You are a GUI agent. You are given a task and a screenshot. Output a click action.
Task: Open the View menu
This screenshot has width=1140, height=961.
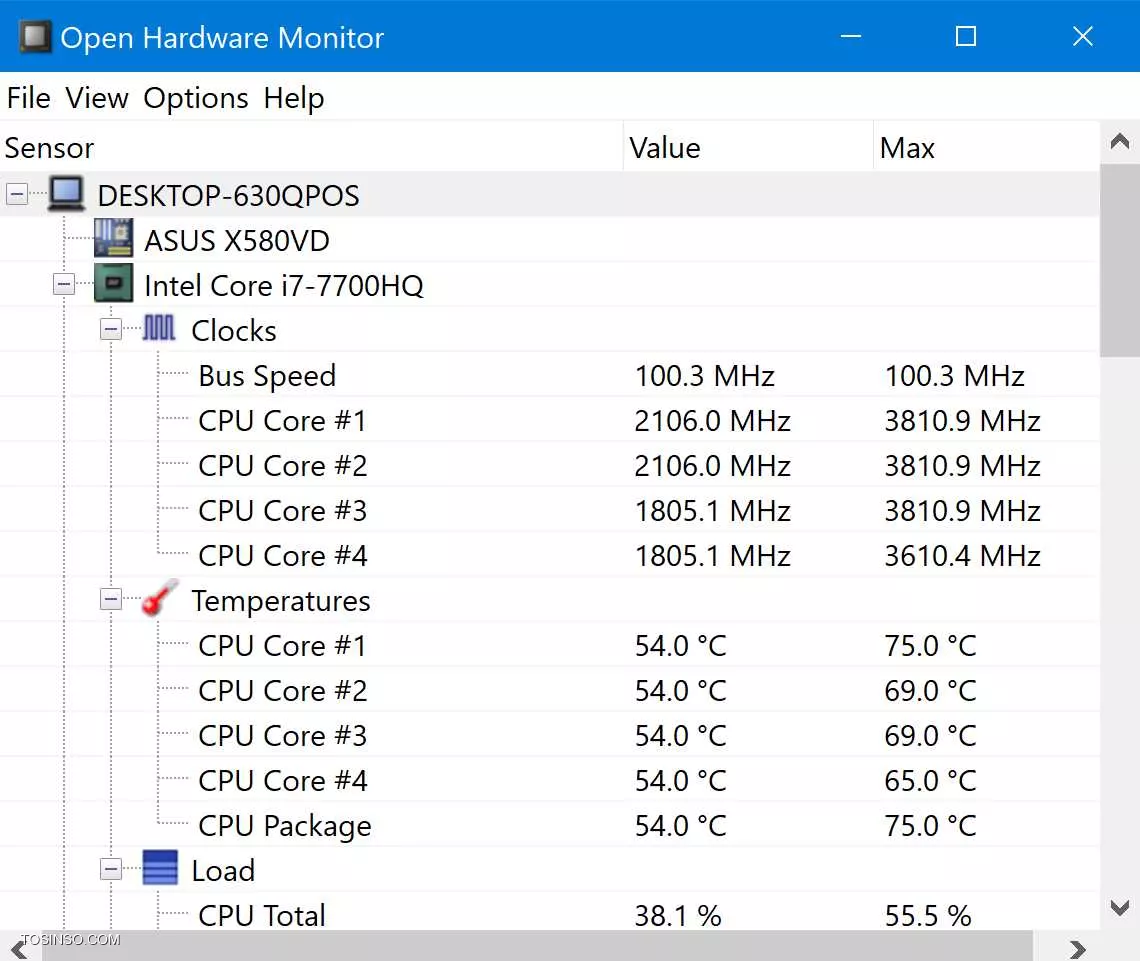click(97, 98)
